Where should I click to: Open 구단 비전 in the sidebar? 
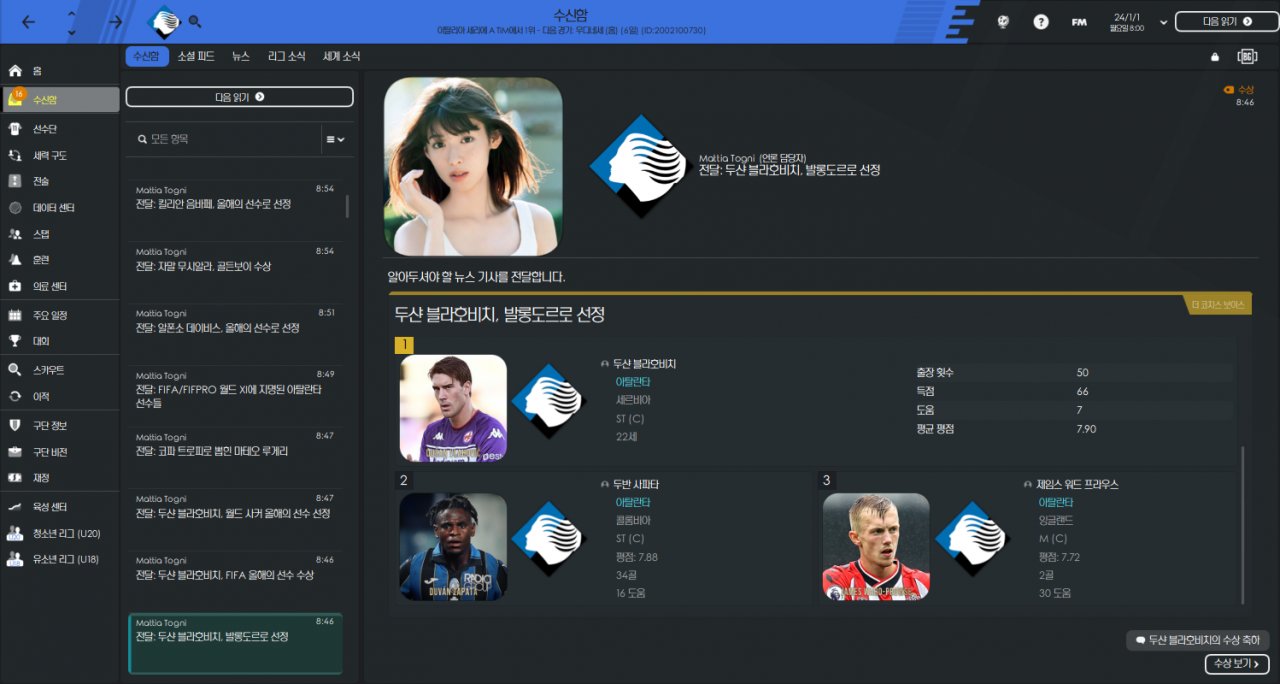[x=60, y=452]
